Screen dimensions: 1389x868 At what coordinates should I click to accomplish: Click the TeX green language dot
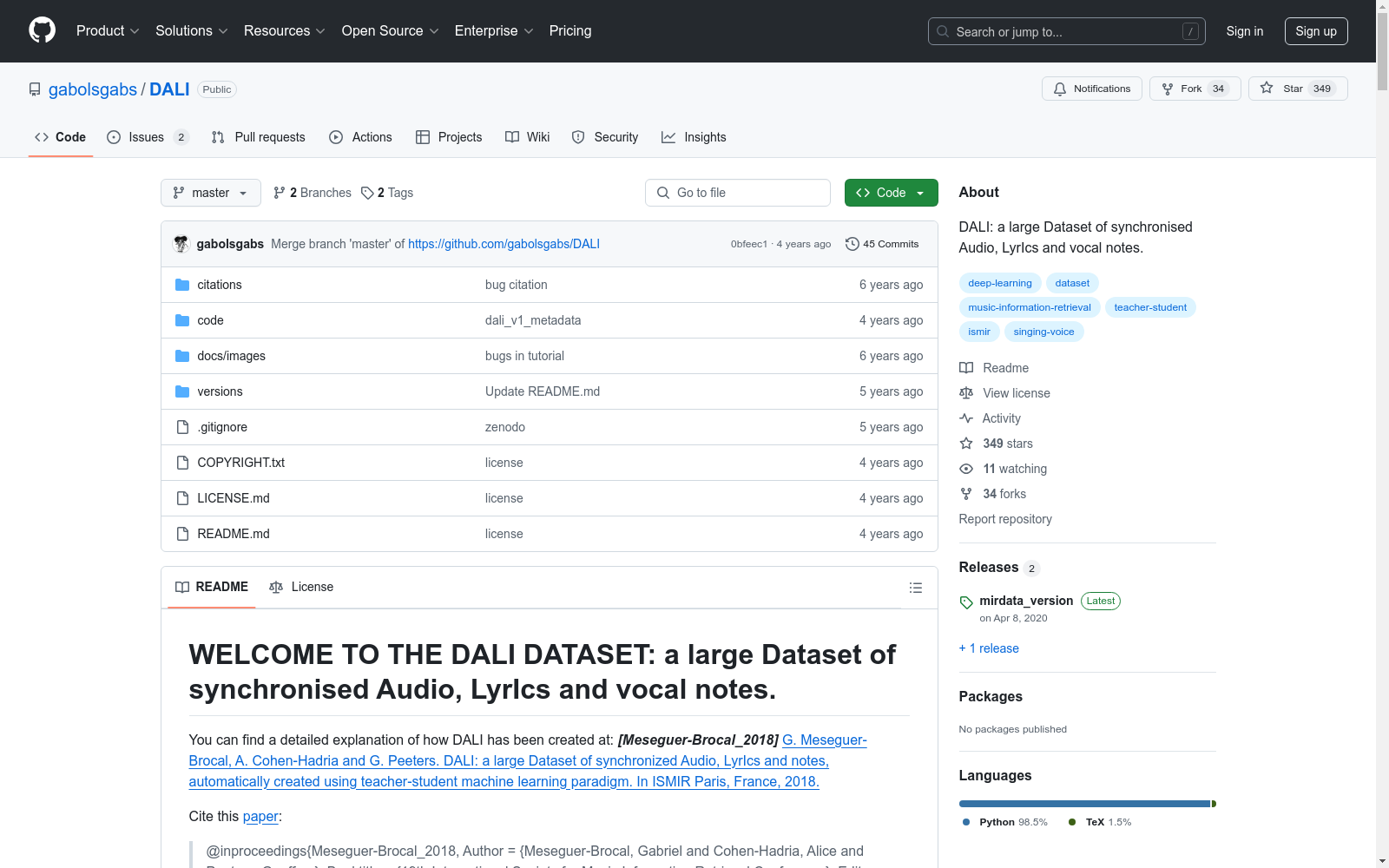point(1072,822)
